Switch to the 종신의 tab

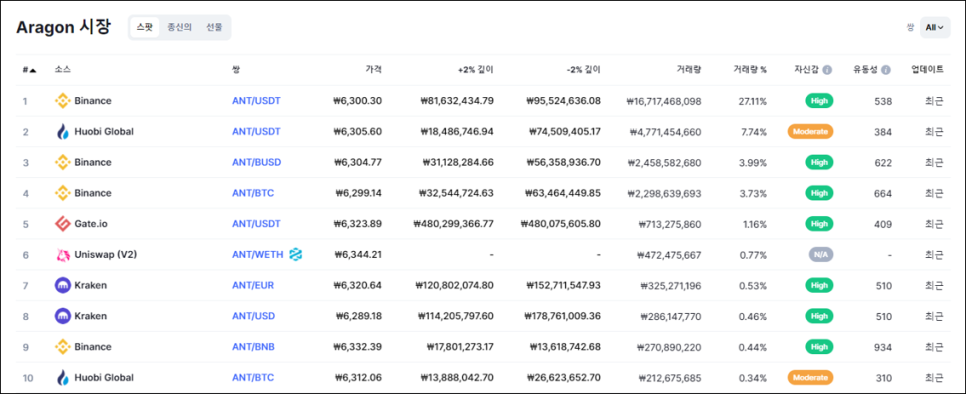click(x=179, y=28)
